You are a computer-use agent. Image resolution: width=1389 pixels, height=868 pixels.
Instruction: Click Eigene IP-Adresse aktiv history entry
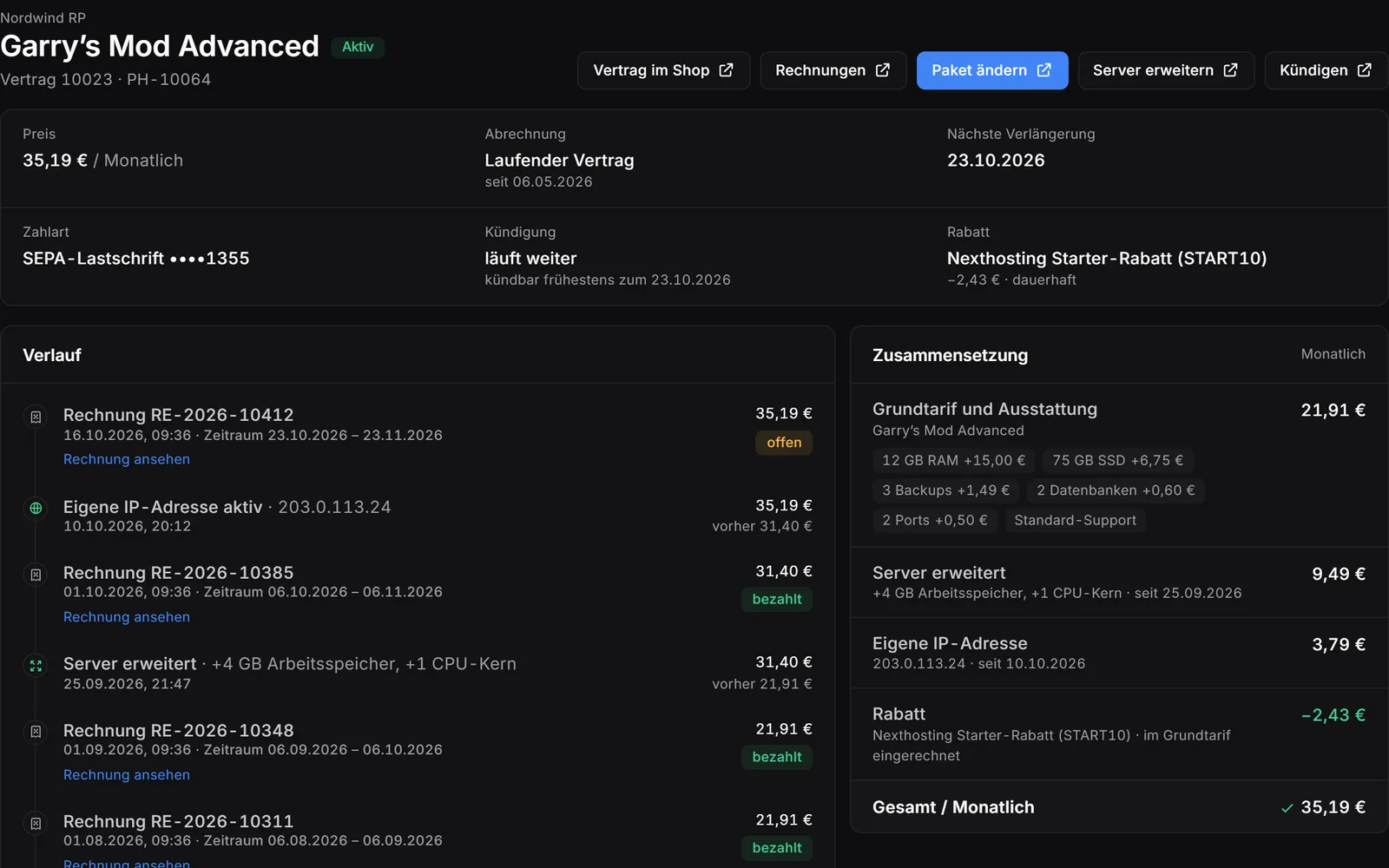(162, 507)
